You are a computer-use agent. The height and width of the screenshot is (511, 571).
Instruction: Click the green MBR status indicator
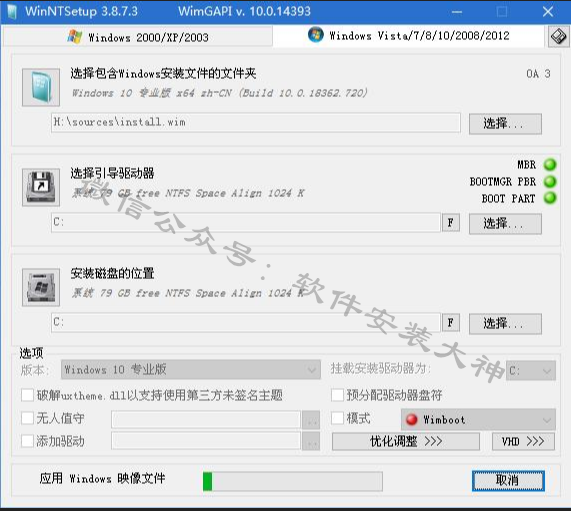click(x=550, y=165)
